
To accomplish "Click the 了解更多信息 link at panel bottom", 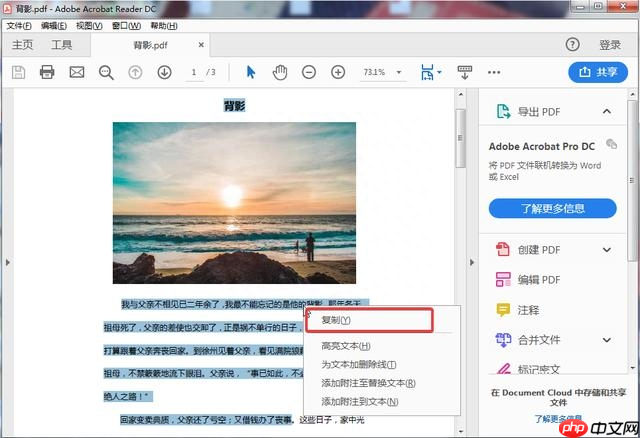I will 558,419.
